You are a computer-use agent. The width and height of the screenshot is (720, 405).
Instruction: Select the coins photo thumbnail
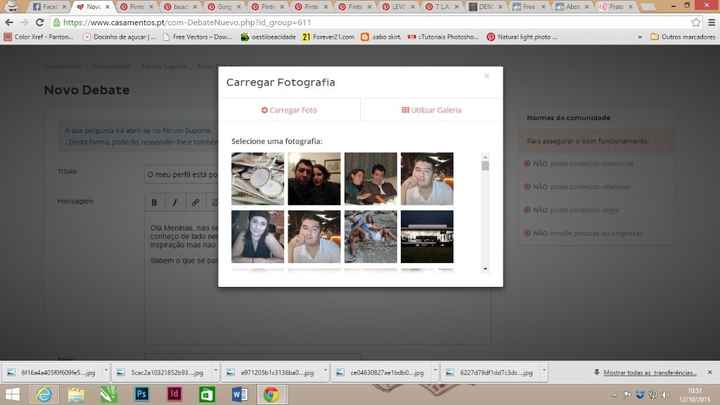point(258,179)
